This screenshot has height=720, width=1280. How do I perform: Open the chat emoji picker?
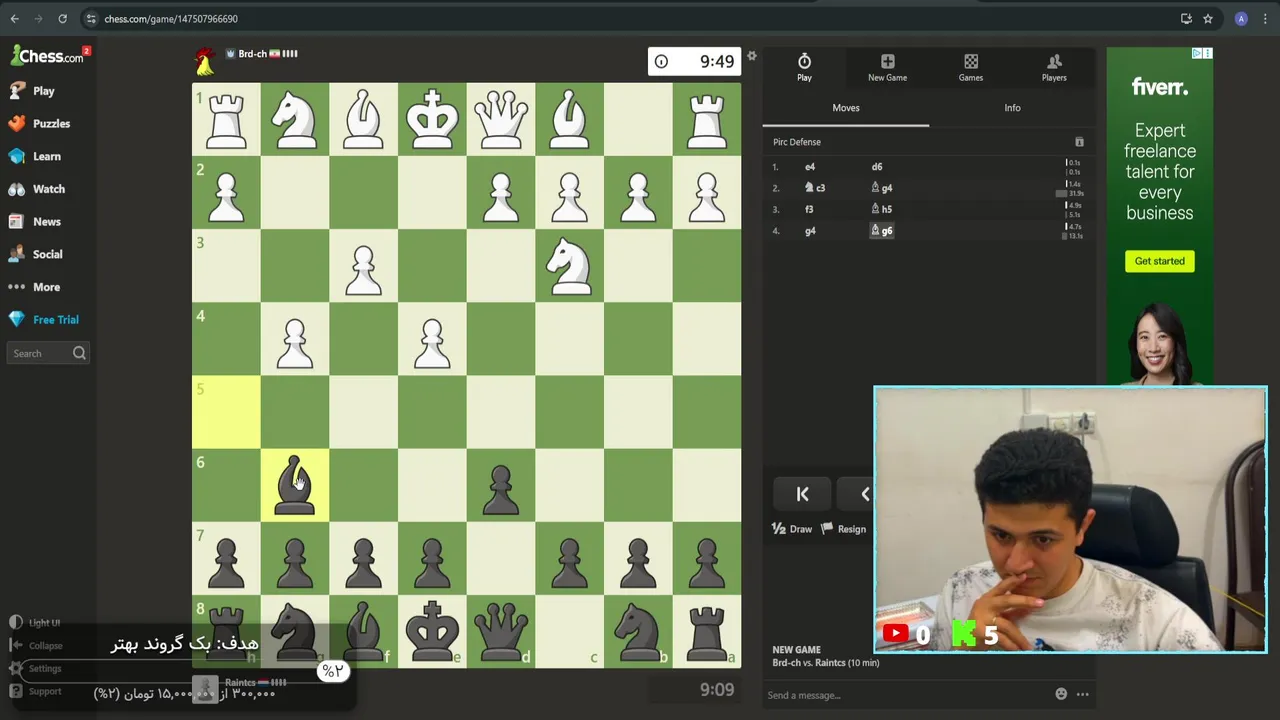[x=1061, y=694]
